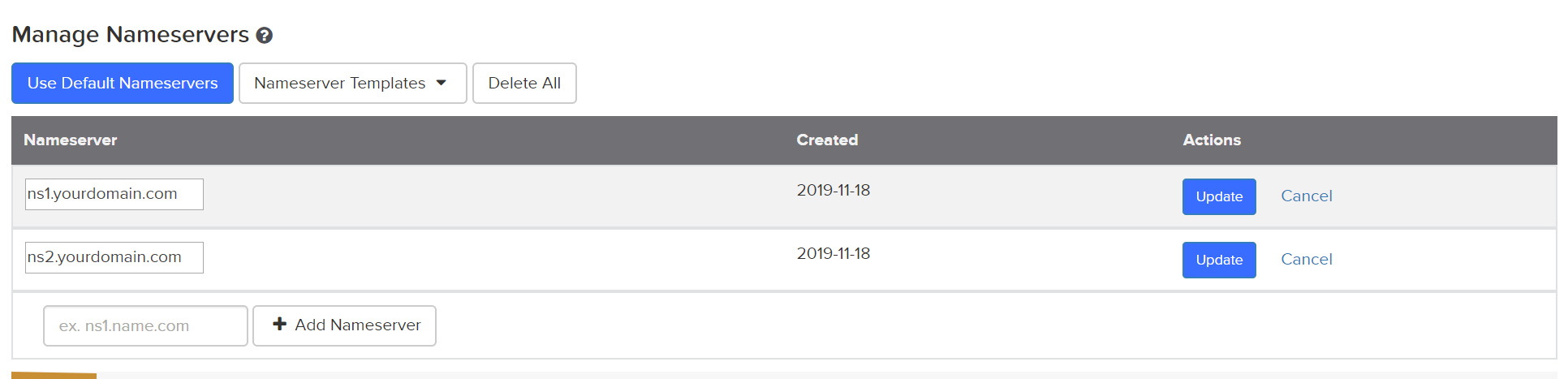Click the Add Nameserver button label
This screenshot has height=379, width=1568.
(x=358, y=325)
